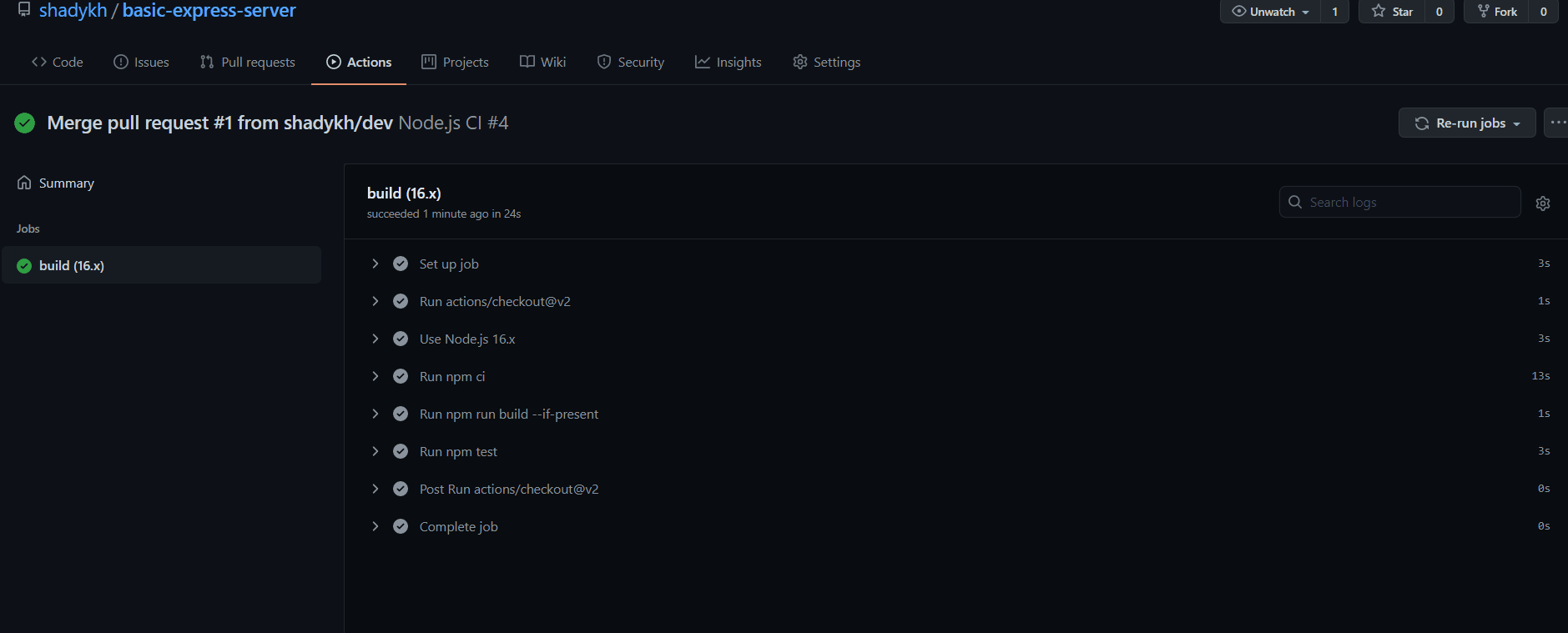Open the three-dots workflow run menu

coord(1556,123)
